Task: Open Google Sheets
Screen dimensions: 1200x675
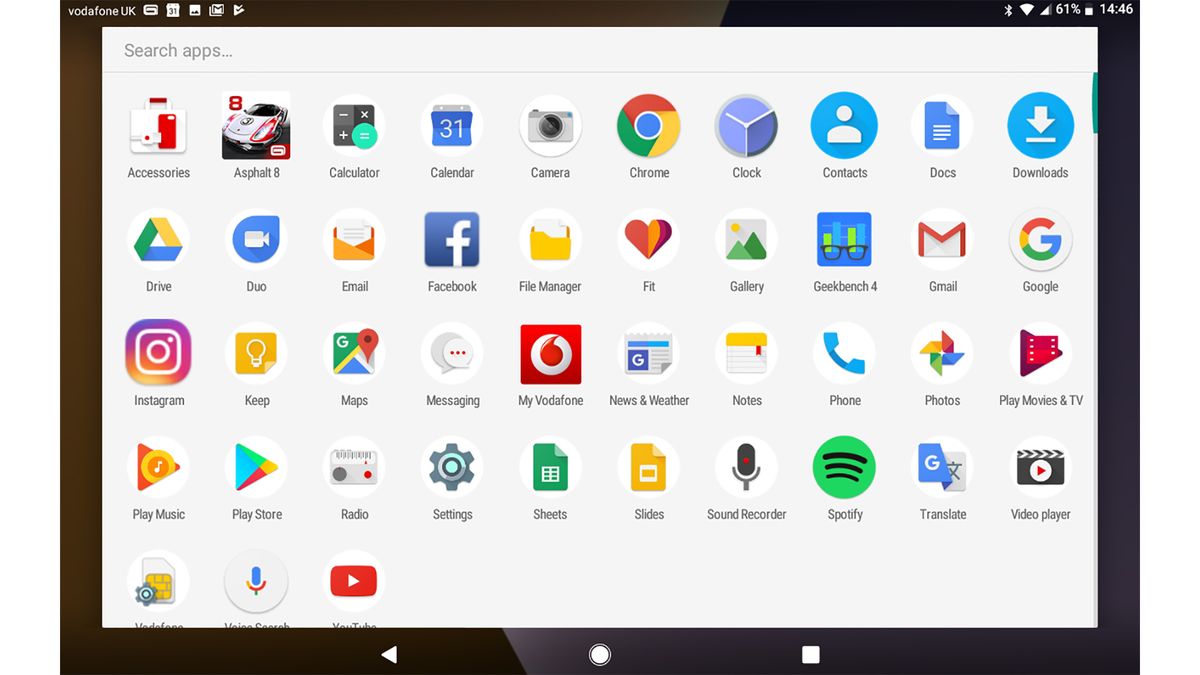Action: tap(550, 467)
